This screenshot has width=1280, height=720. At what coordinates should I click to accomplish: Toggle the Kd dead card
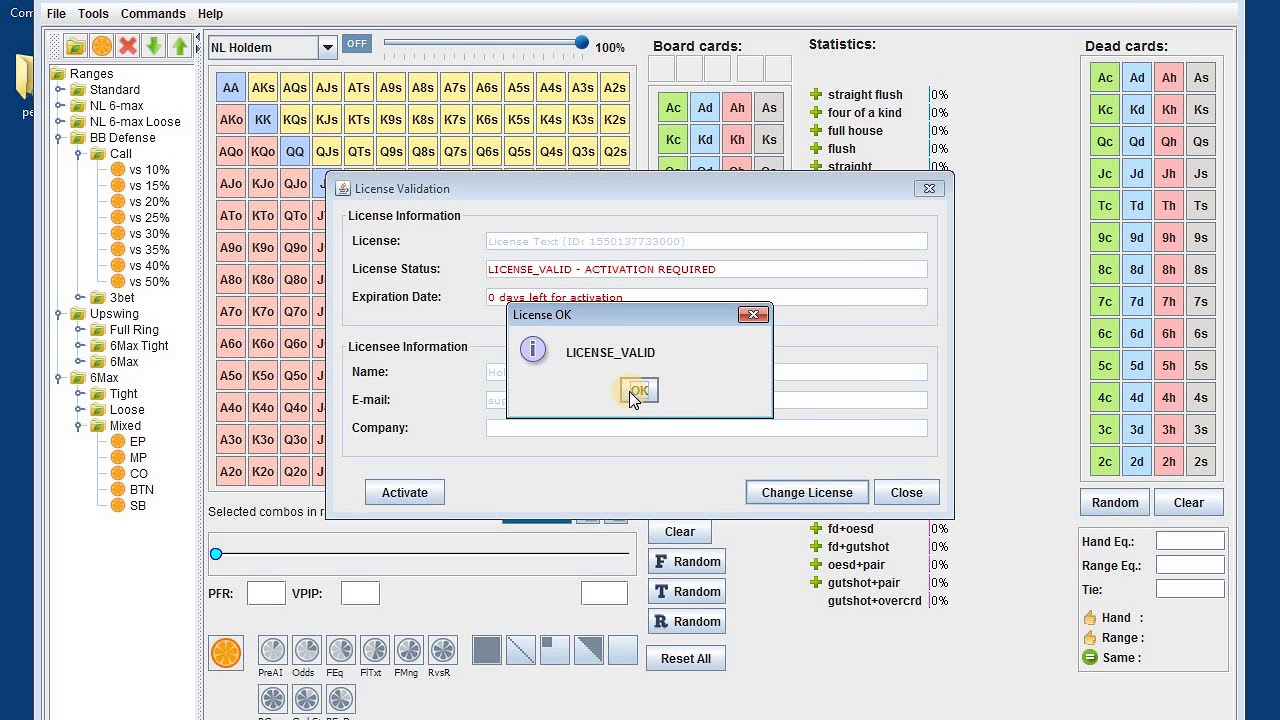pyautogui.click(x=1137, y=110)
